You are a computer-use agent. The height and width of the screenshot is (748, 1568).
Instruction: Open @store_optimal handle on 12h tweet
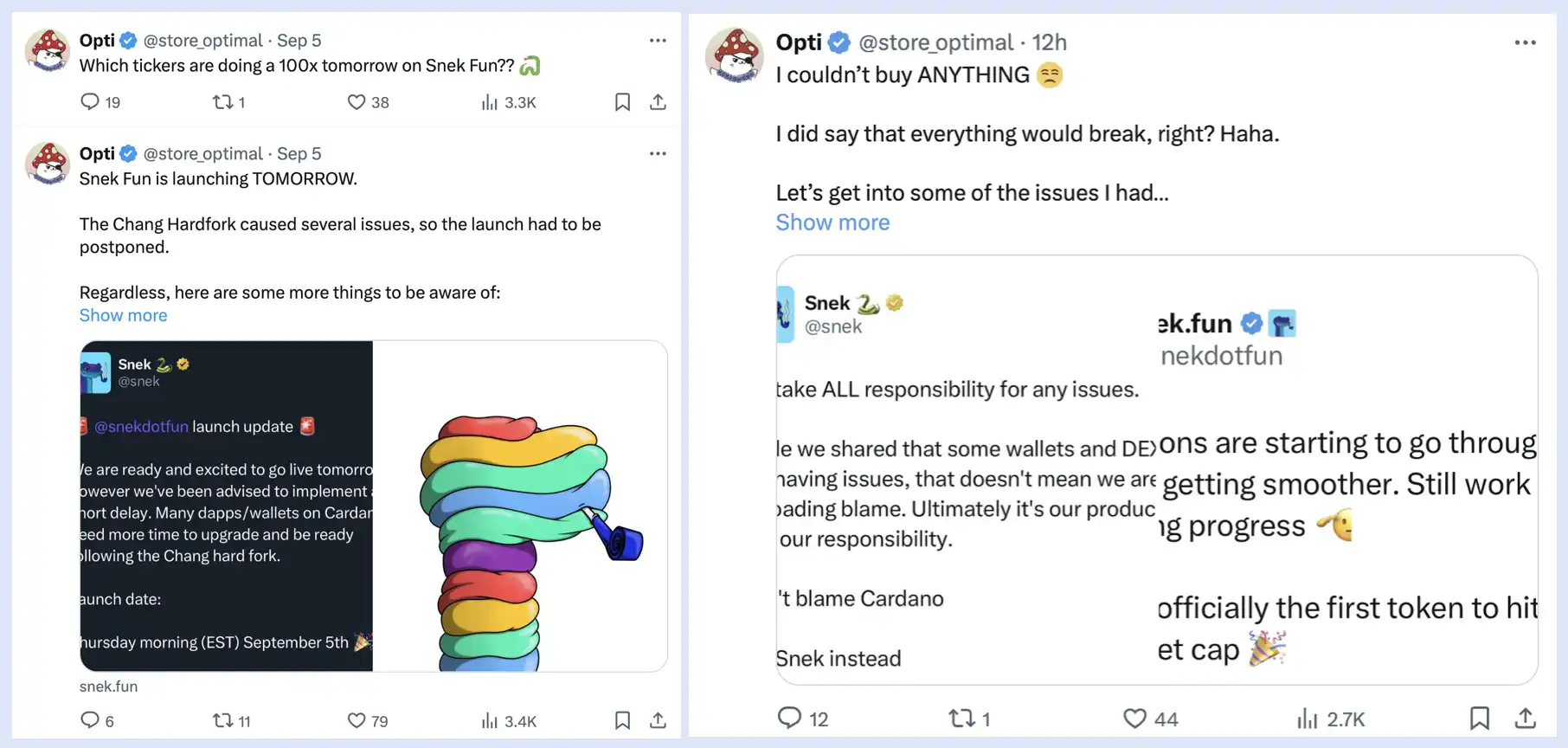click(935, 42)
